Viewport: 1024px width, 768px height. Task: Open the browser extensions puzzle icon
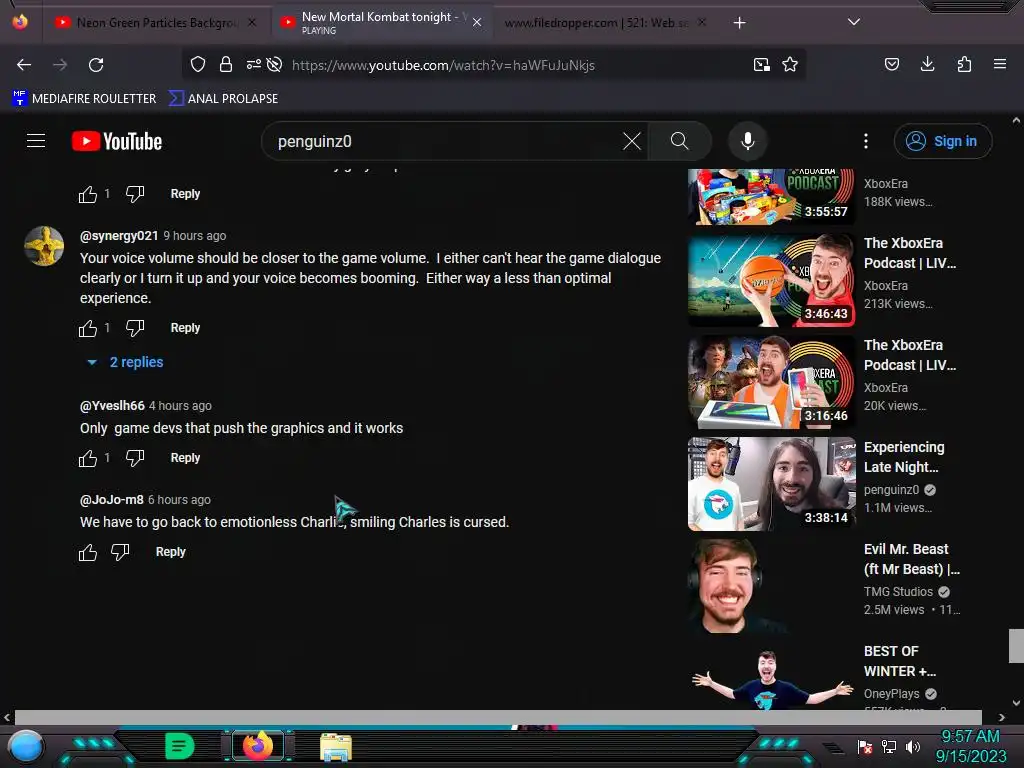[x=964, y=64]
